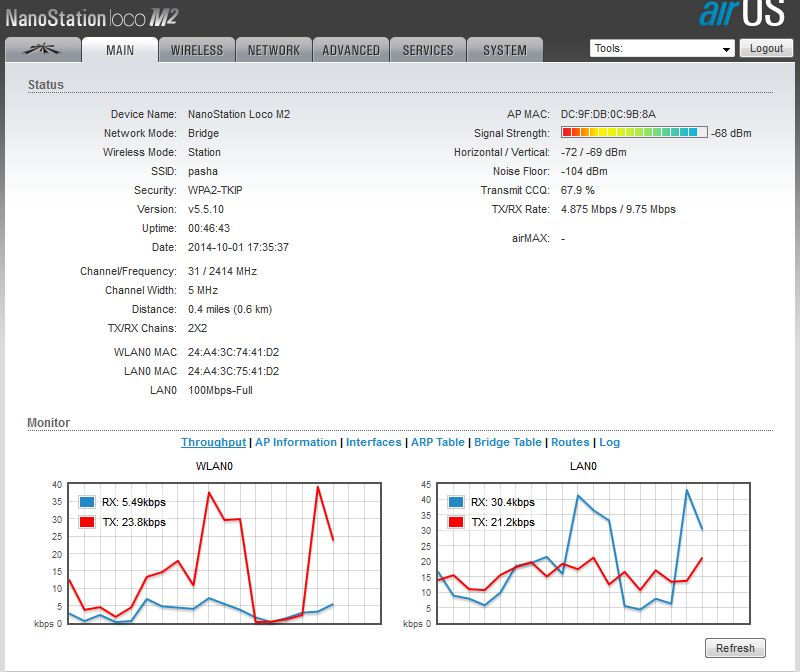800x672 pixels.
Task: Open the NETWORK tab
Action: click(274, 50)
